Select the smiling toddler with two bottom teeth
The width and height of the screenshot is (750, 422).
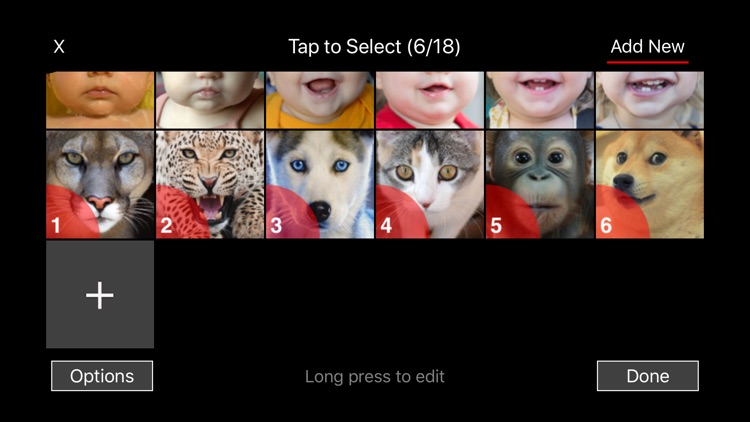[x=540, y=100]
